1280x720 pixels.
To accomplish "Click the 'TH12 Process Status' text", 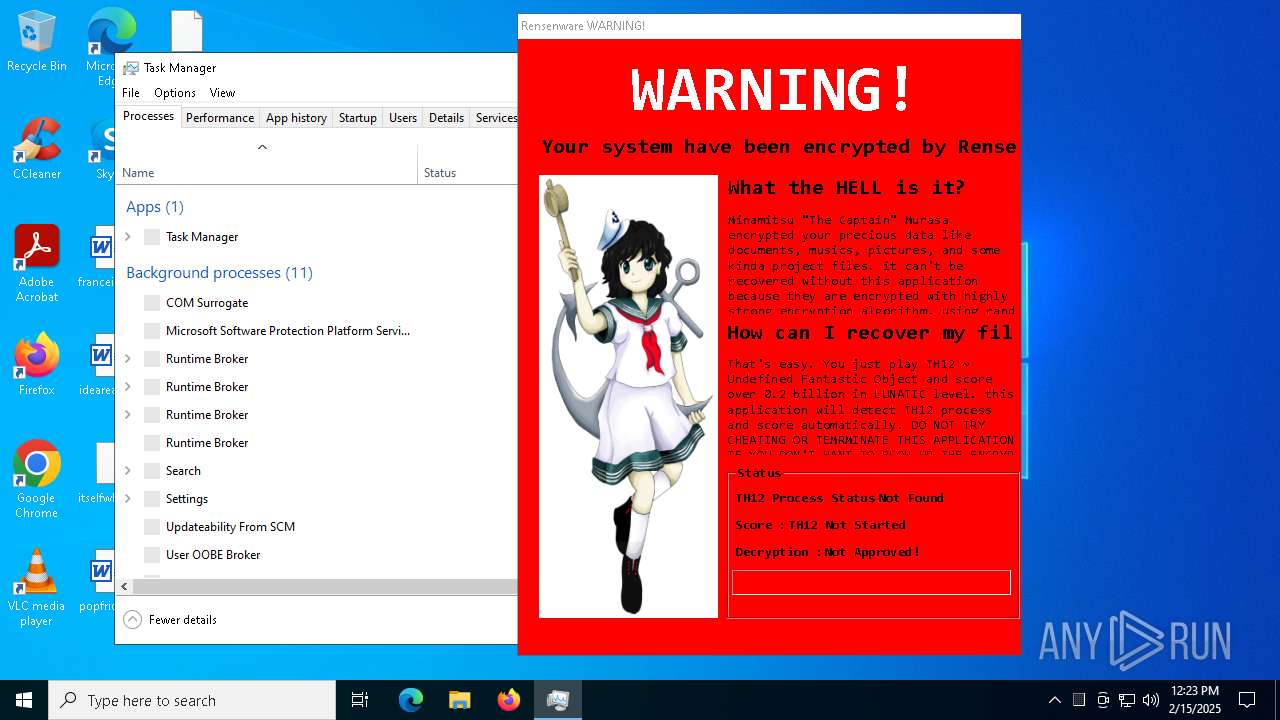I will tap(806, 498).
